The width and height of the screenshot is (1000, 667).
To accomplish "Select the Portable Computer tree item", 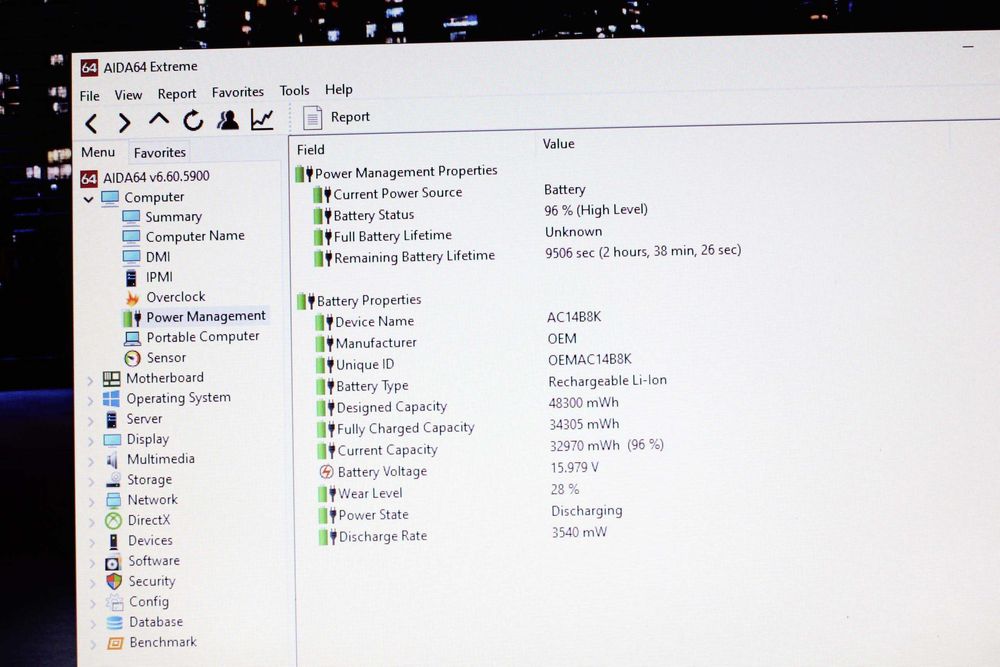I will click(x=203, y=337).
